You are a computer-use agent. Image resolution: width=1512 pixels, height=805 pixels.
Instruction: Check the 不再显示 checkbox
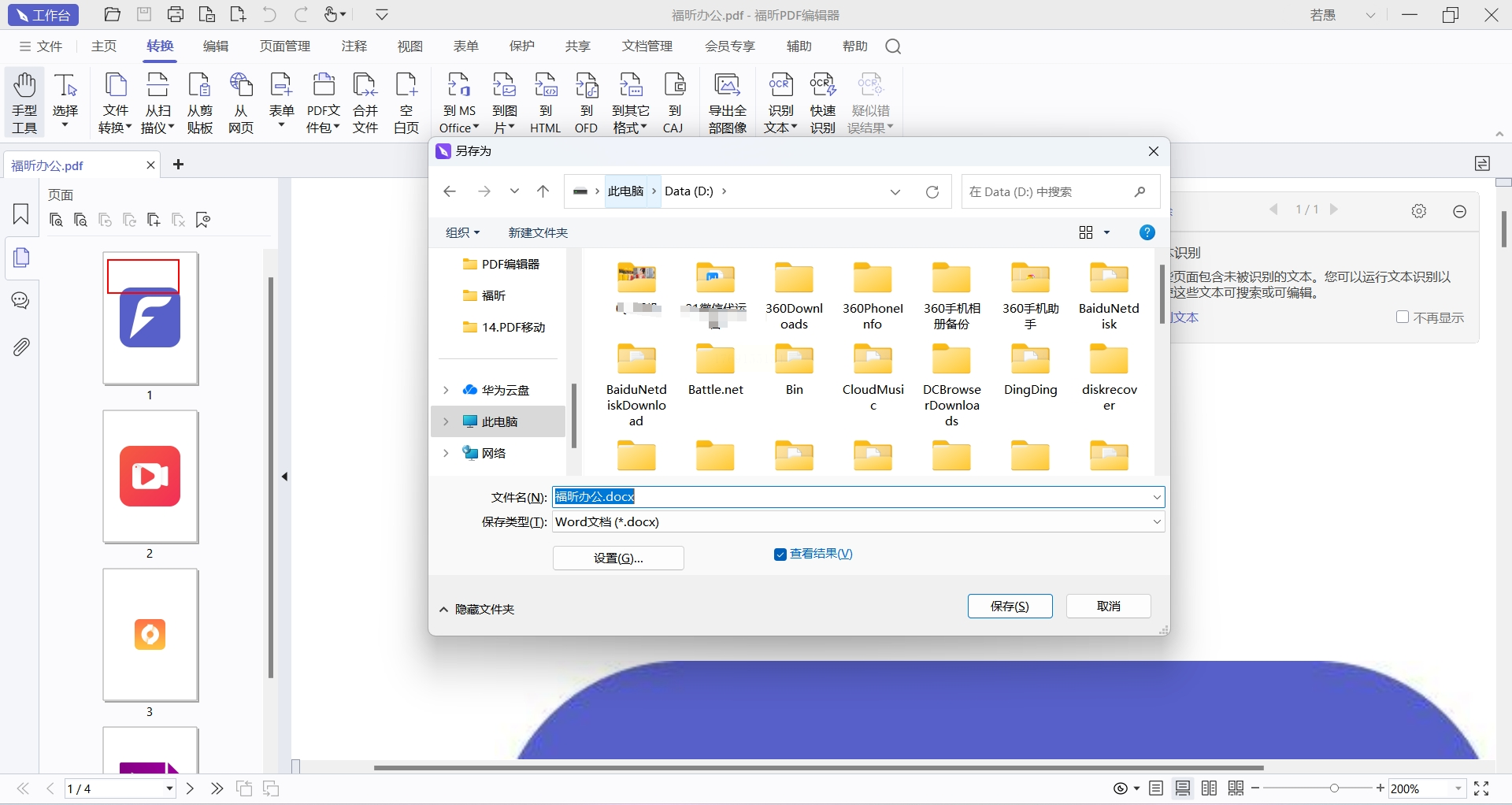pyautogui.click(x=1402, y=317)
